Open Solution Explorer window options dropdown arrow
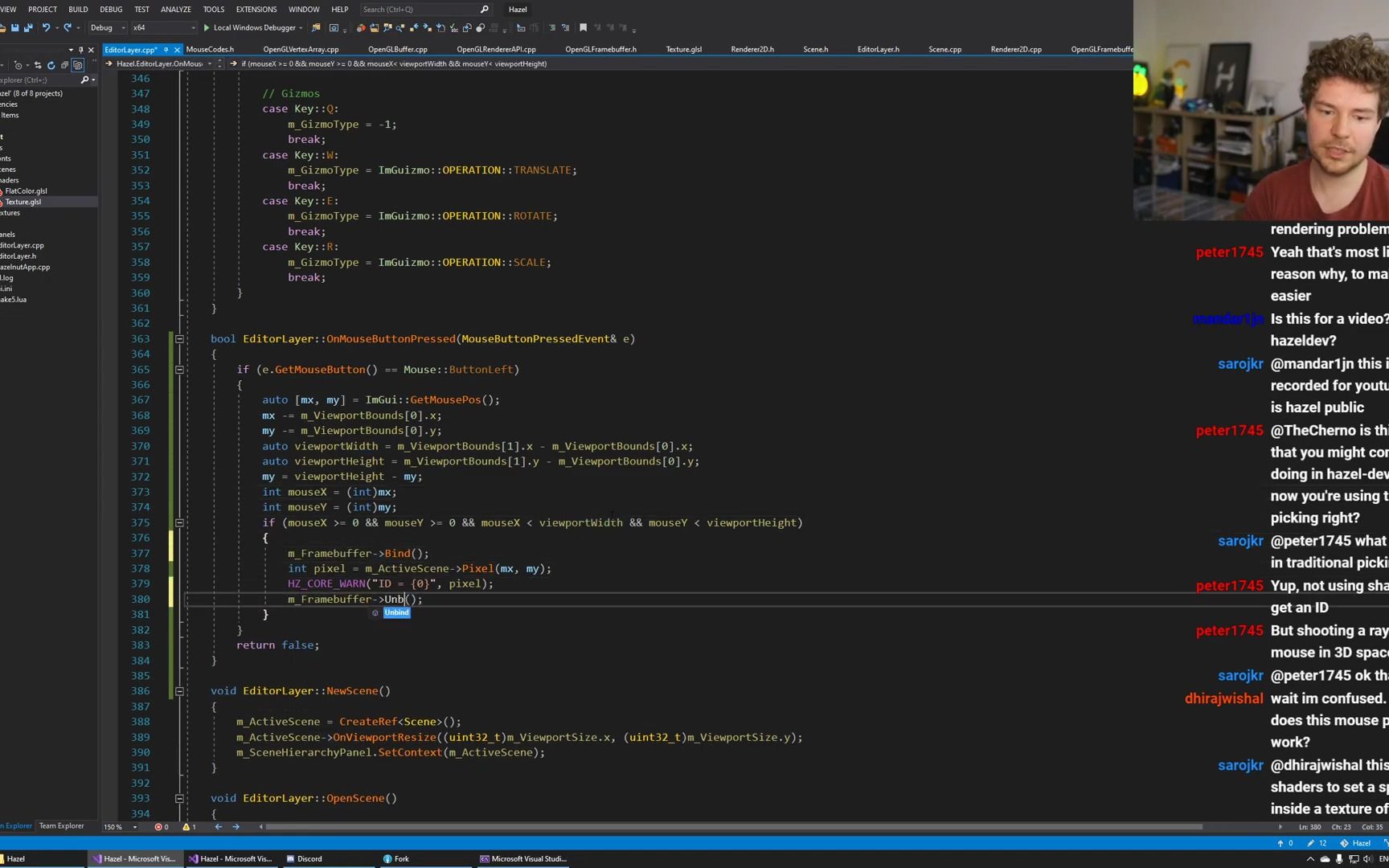Screen dimensions: 1389x868 click(71, 50)
